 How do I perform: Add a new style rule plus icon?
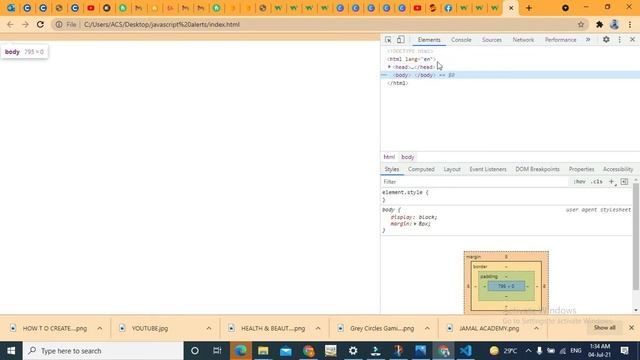point(612,182)
